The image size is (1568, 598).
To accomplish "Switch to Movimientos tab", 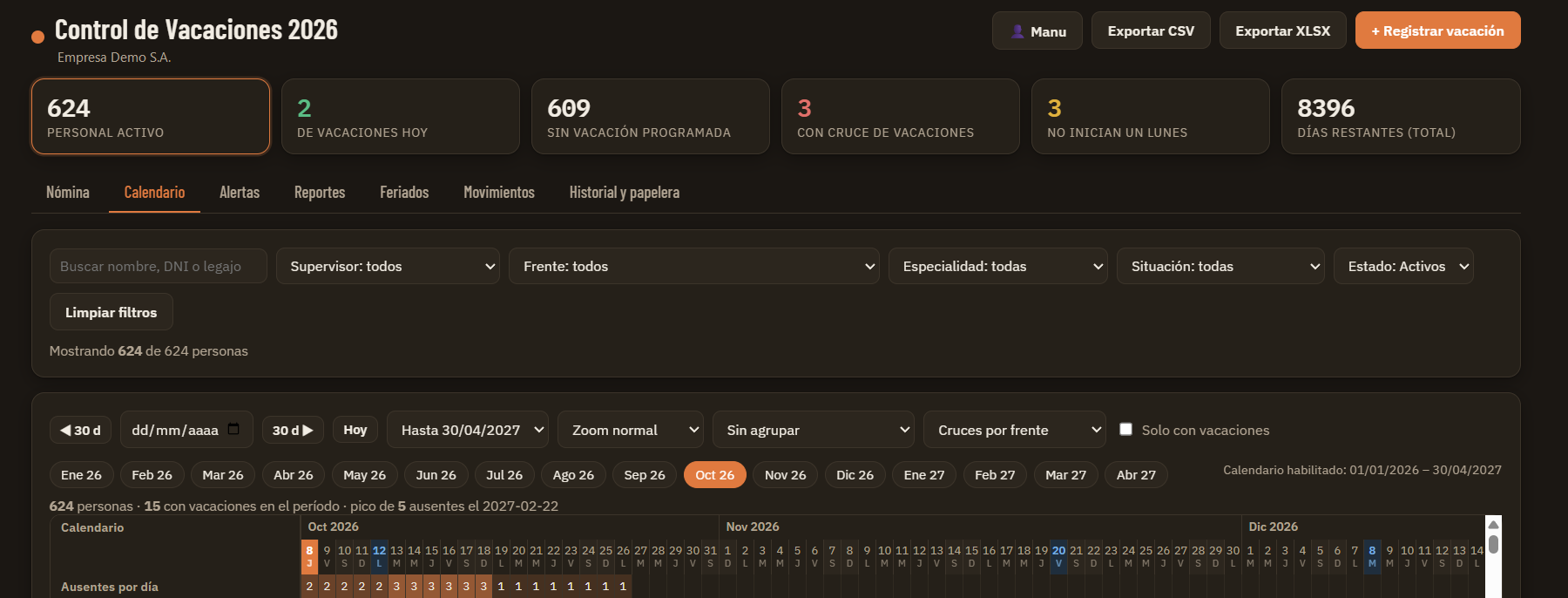I will click(499, 193).
